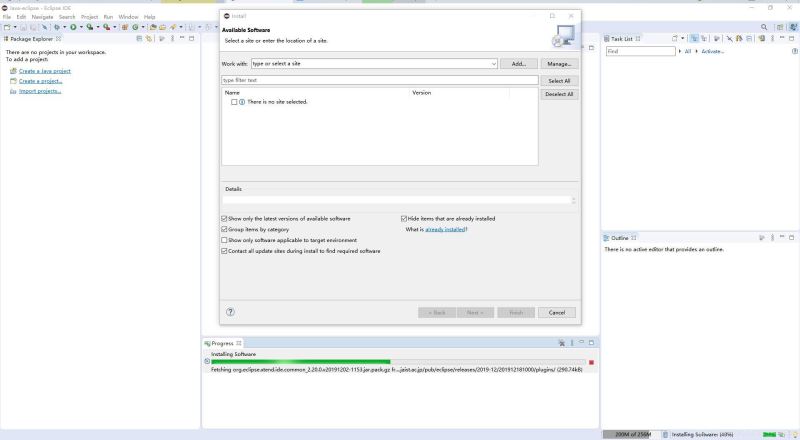
Task: Click the Run External Tools icon
Action: [x=107, y=27]
